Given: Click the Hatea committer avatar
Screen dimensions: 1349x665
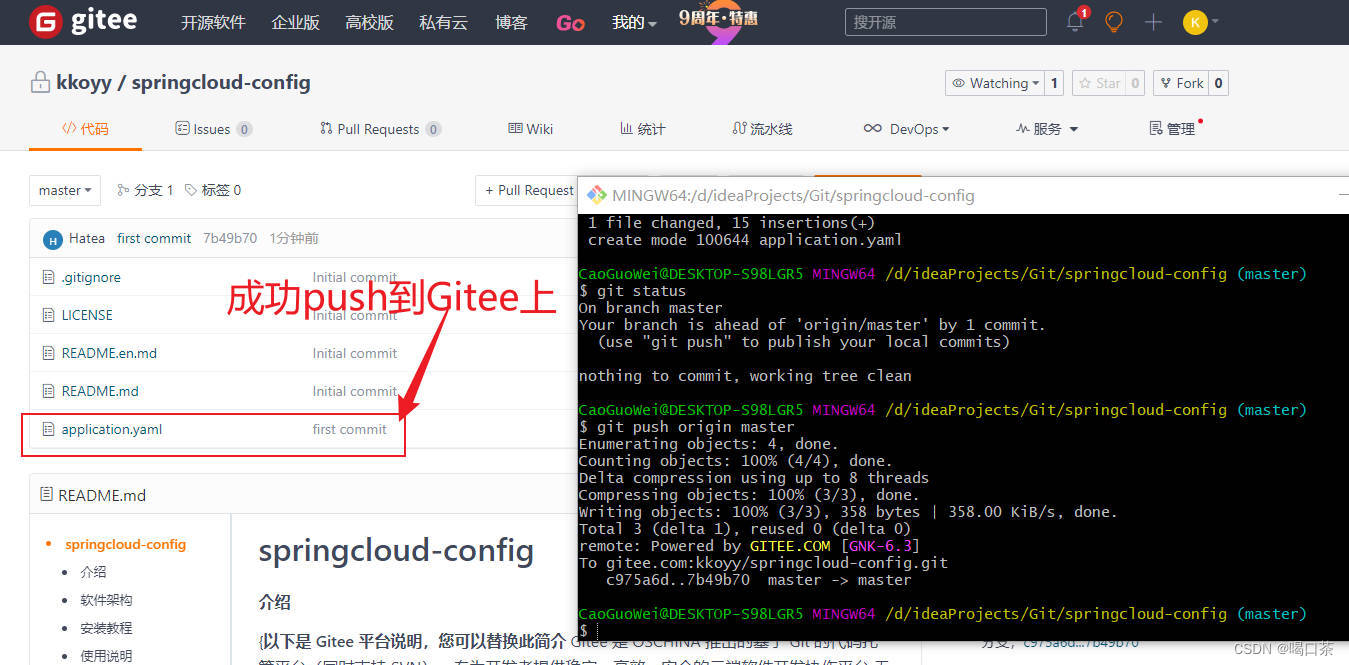Looking at the screenshot, I should click(52, 239).
